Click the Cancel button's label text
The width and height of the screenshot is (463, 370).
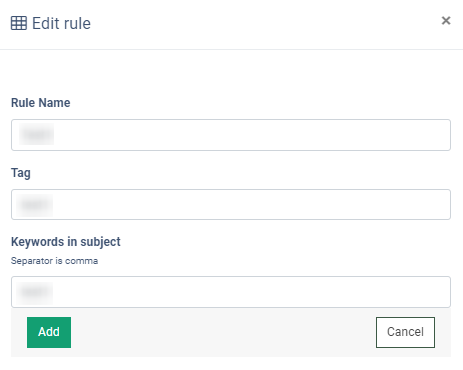(x=405, y=332)
